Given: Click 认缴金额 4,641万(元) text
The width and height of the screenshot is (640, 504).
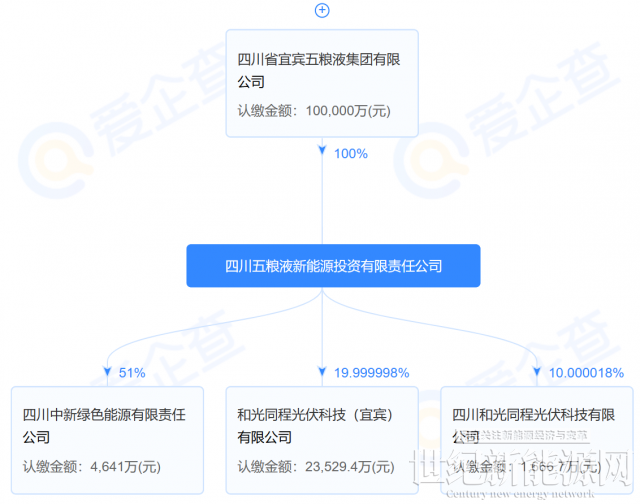Looking at the screenshot, I should coord(92,466).
